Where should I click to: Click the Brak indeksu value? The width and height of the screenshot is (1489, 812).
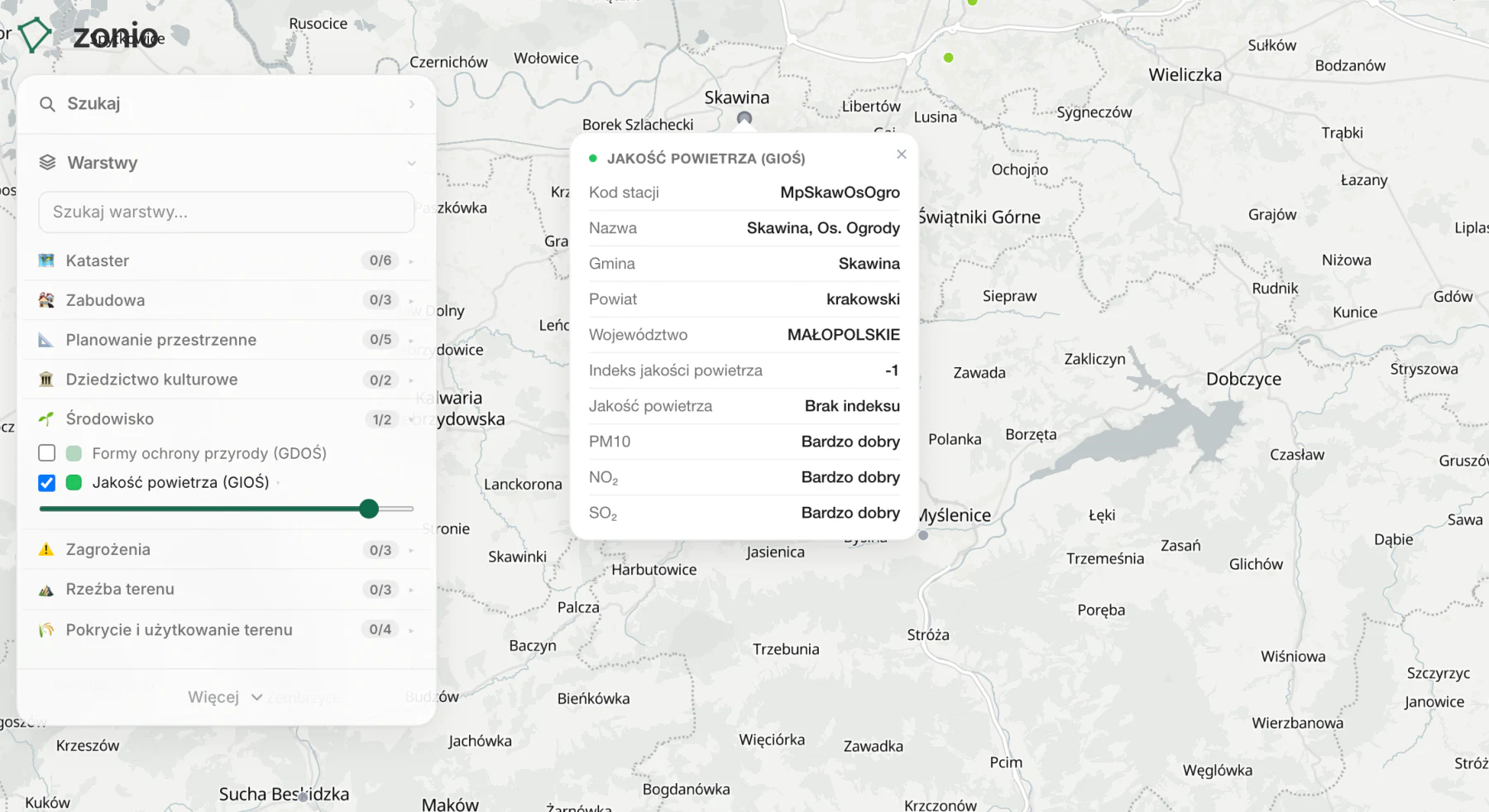(852, 406)
